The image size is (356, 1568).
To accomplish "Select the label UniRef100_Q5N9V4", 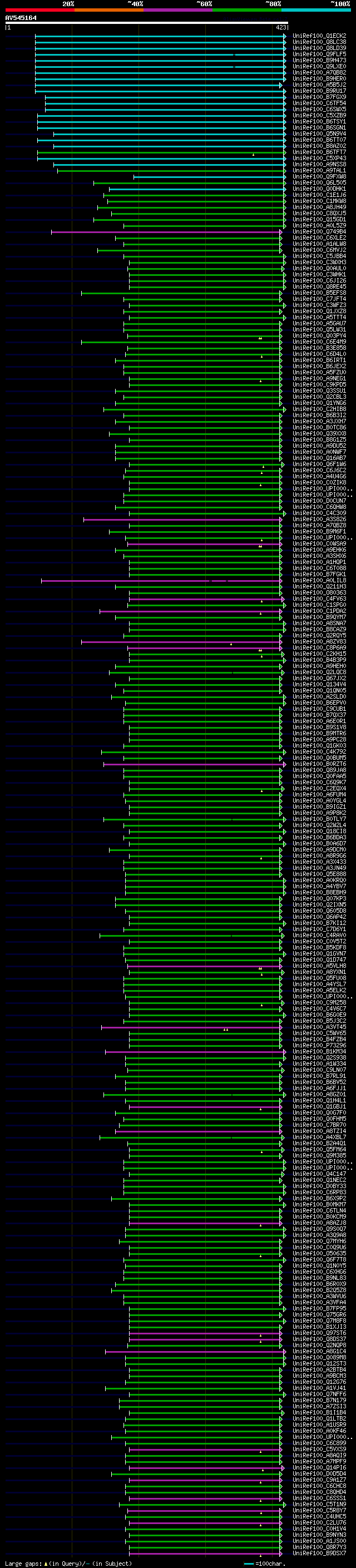I will [319, 134].
